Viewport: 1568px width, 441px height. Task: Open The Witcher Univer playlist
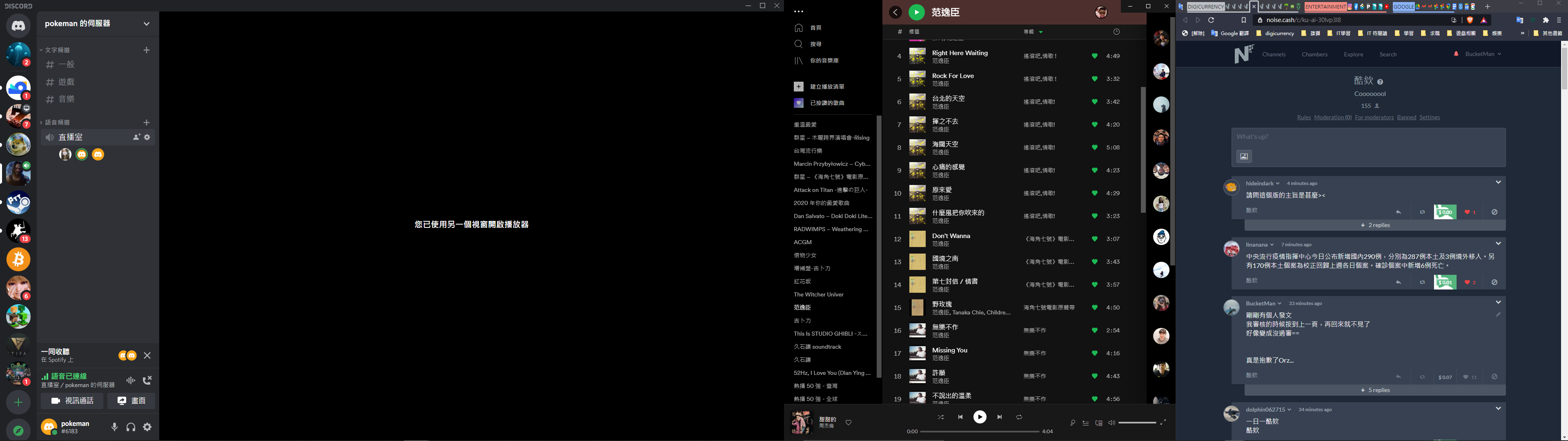click(x=819, y=295)
